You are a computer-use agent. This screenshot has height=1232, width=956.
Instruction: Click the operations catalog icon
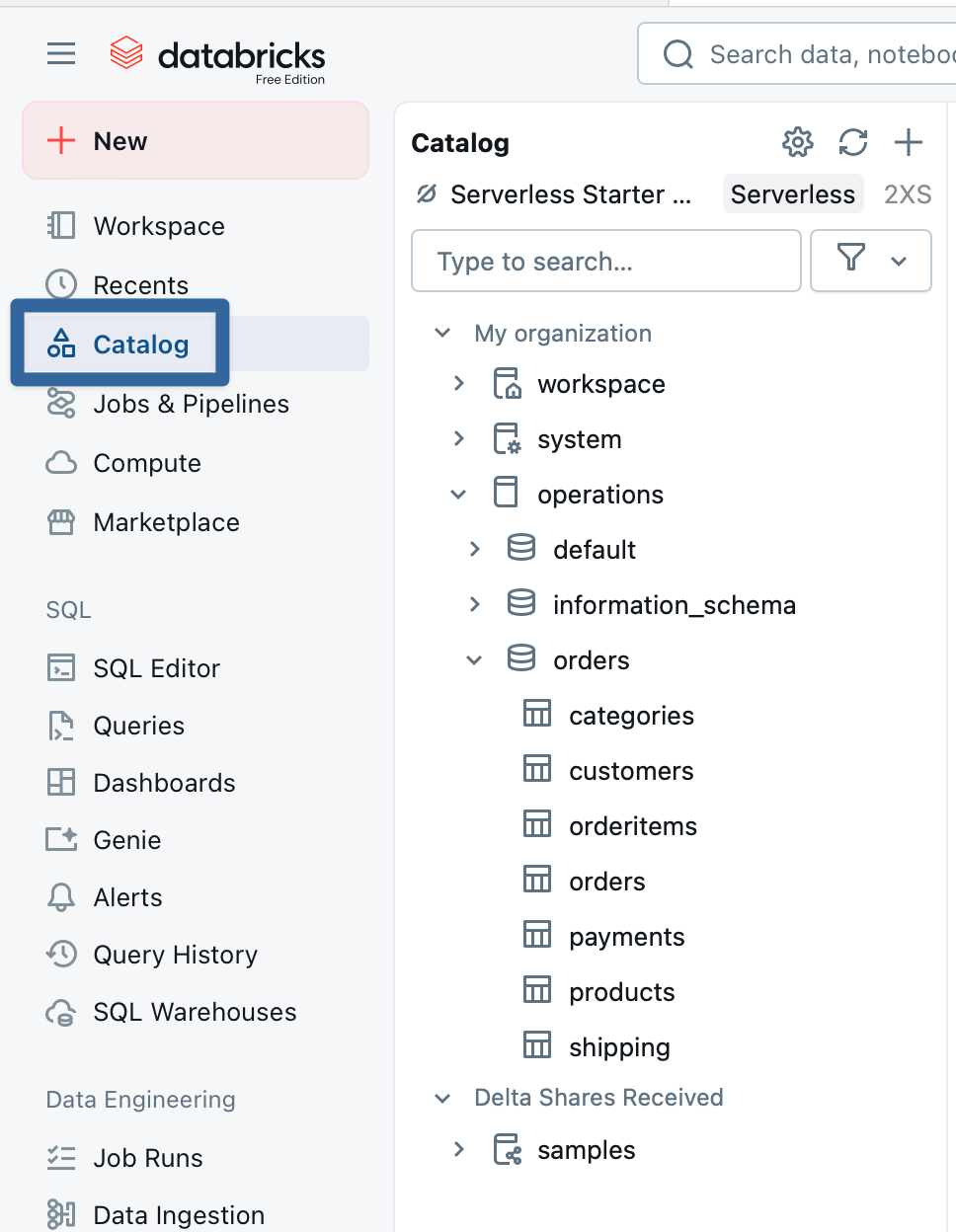coord(506,492)
